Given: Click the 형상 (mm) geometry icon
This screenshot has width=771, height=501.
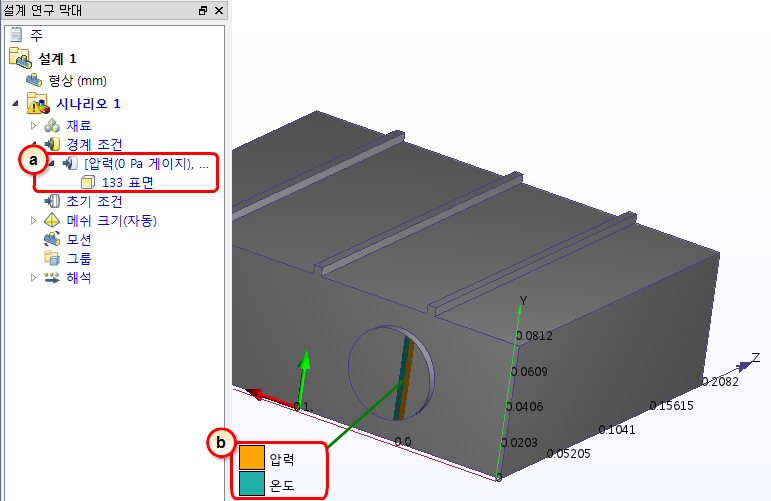Looking at the screenshot, I should pyautogui.click(x=34, y=80).
